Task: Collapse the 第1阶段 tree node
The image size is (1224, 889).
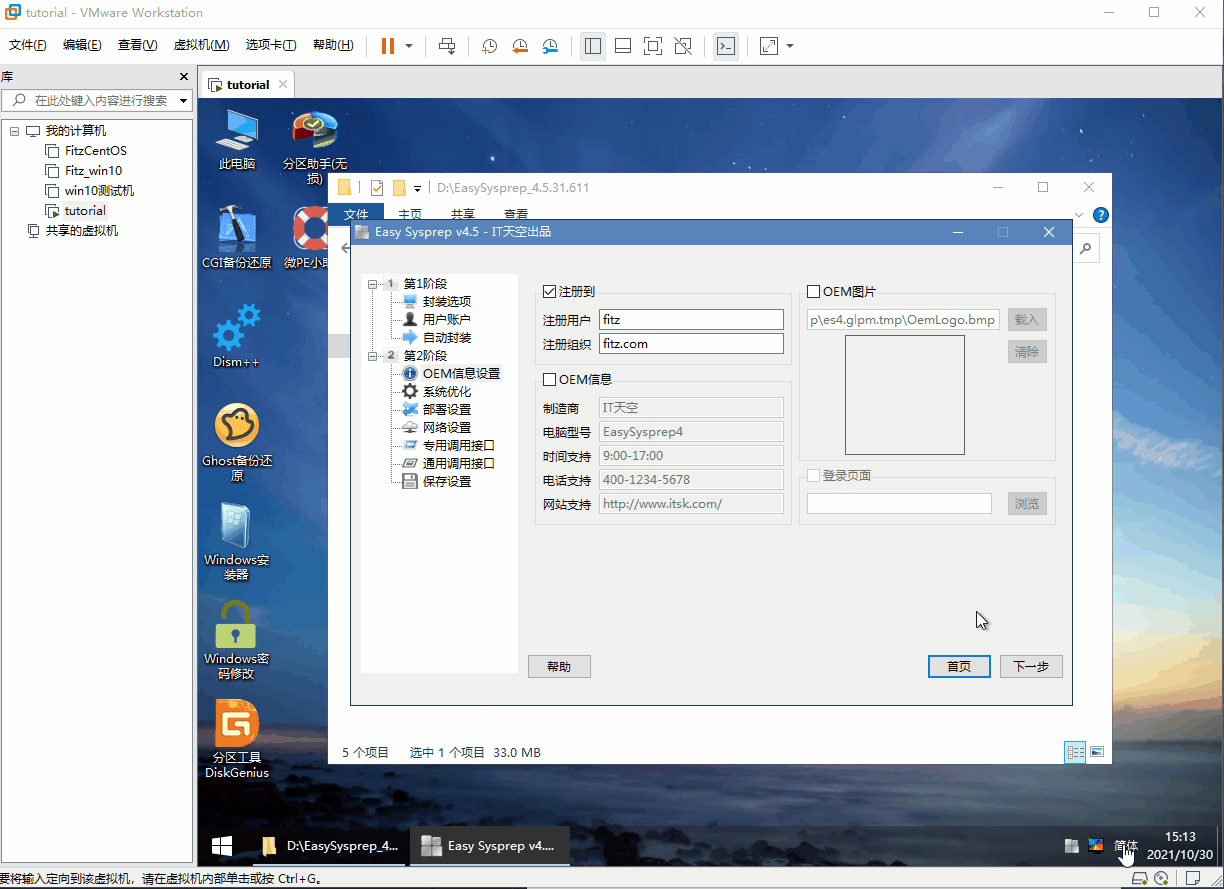Action: pos(373,284)
